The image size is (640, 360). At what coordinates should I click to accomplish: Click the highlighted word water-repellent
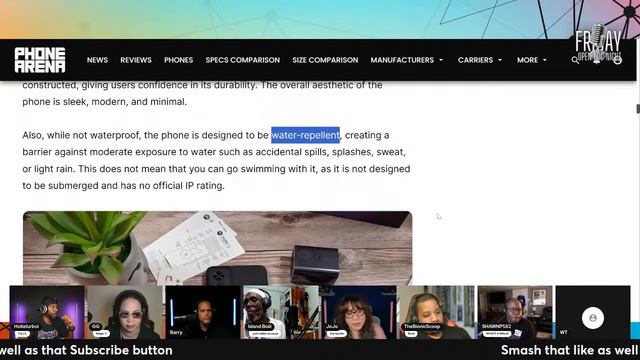click(305, 135)
